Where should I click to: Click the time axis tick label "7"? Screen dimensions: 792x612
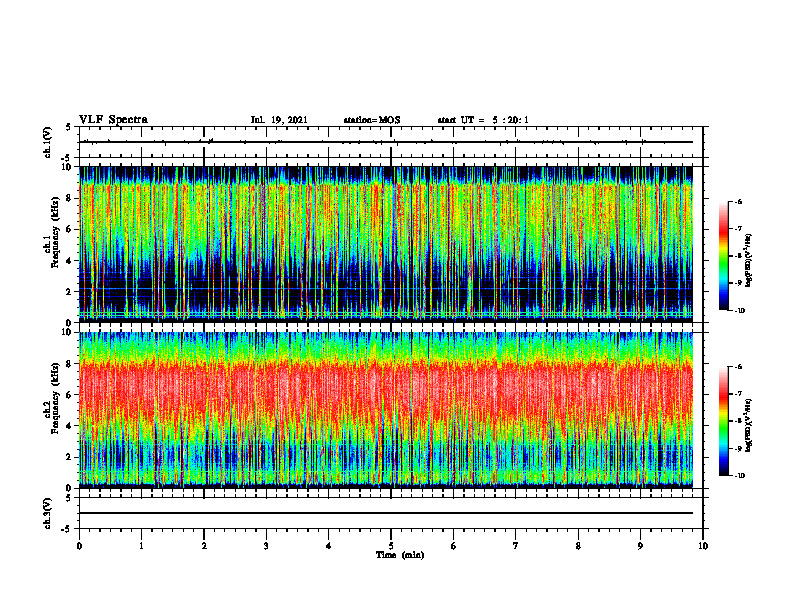pyautogui.click(x=516, y=546)
